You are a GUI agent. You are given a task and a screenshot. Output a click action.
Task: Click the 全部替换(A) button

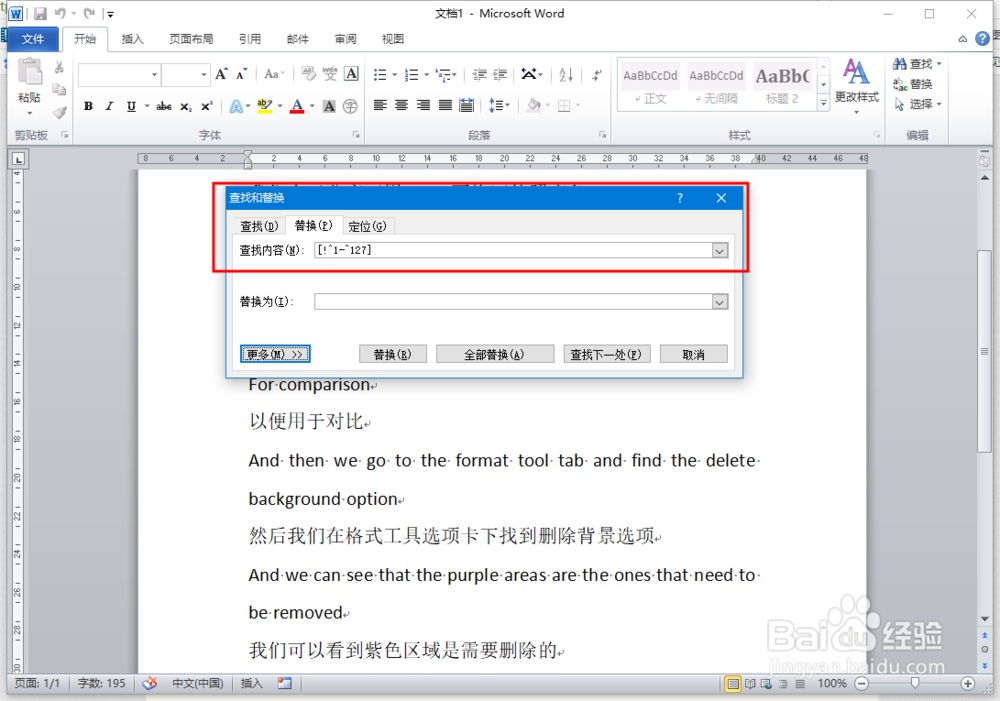coord(494,354)
